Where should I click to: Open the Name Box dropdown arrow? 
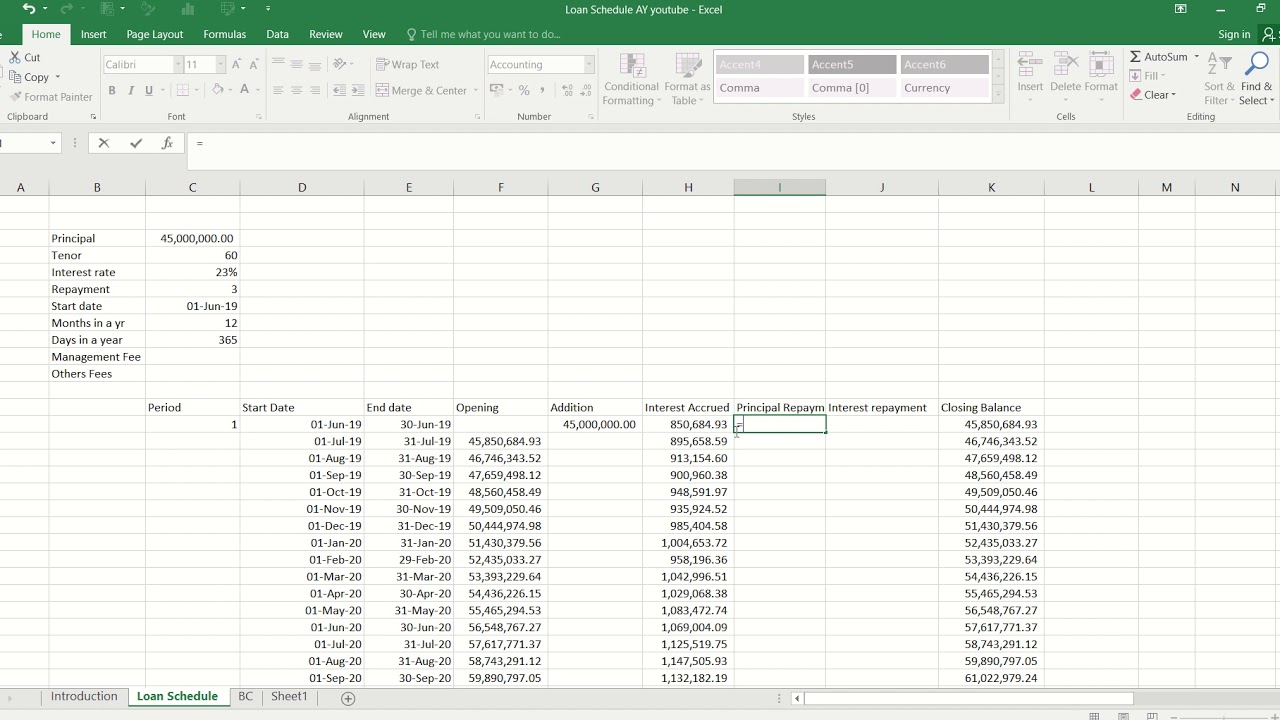(x=53, y=143)
